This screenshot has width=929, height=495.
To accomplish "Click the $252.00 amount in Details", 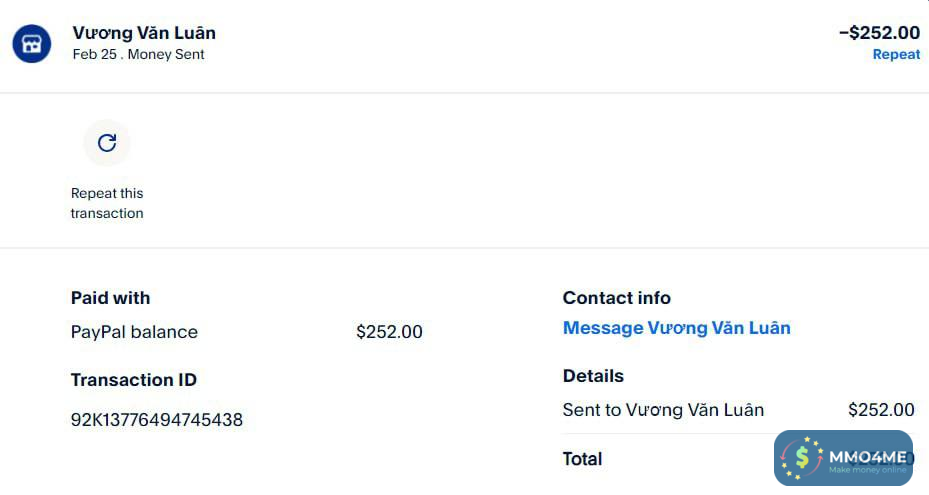I will (880, 410).
